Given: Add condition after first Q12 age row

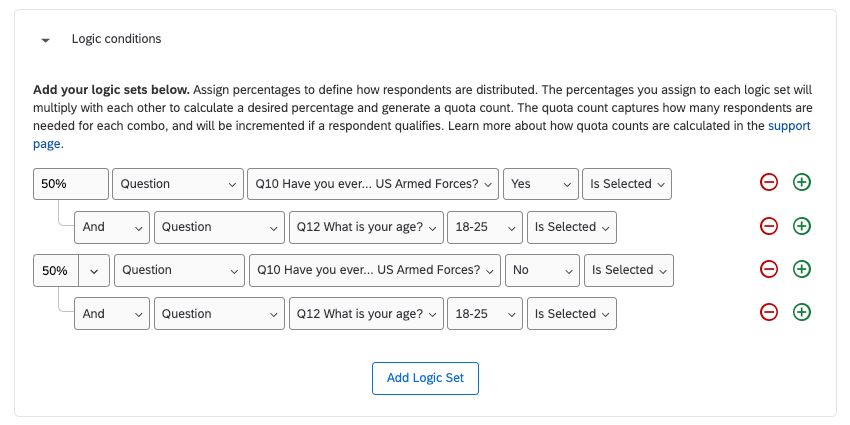Looking at the screenshot, I should [801, 226].
